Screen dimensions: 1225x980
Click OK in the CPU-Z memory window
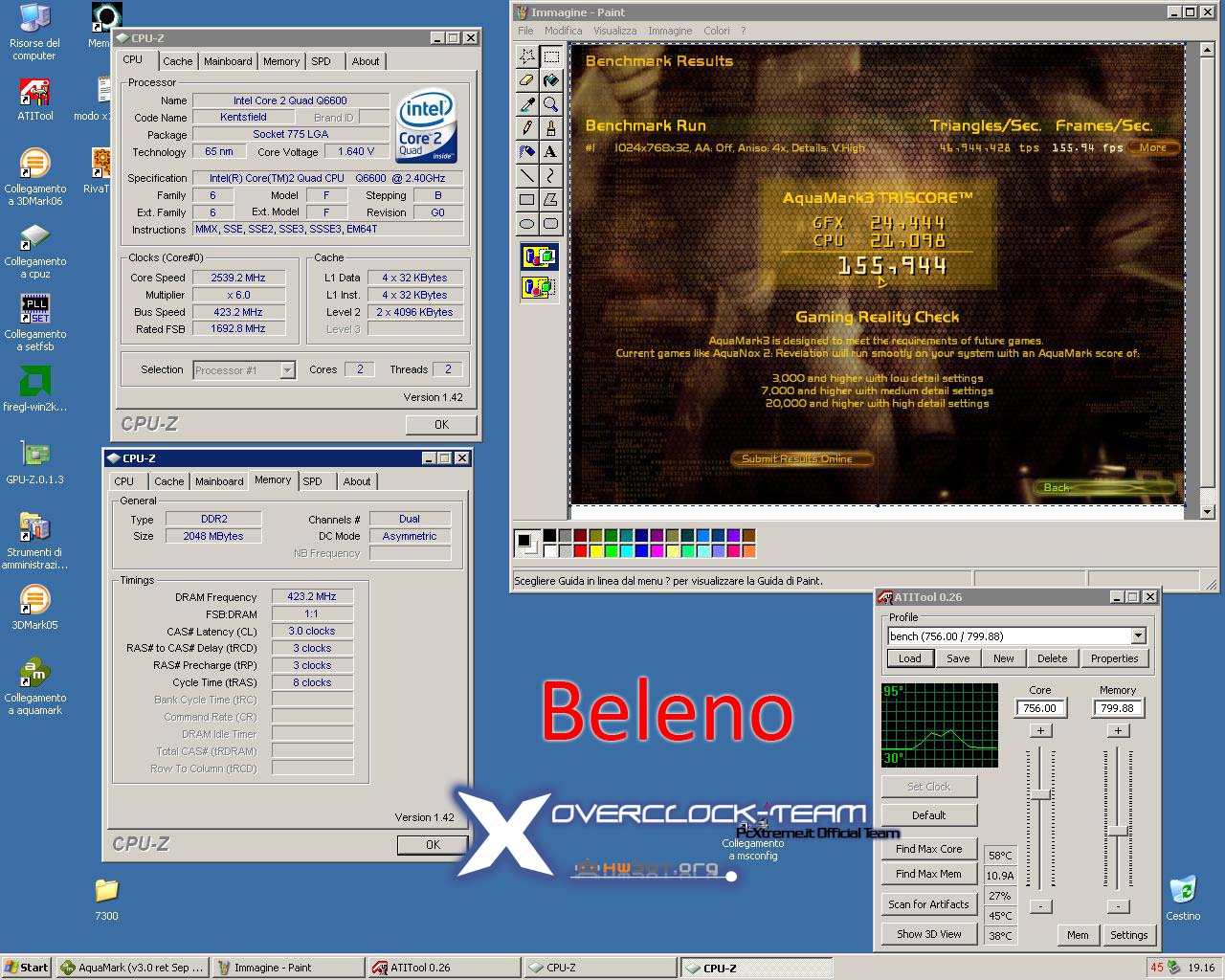coord(433,845)
